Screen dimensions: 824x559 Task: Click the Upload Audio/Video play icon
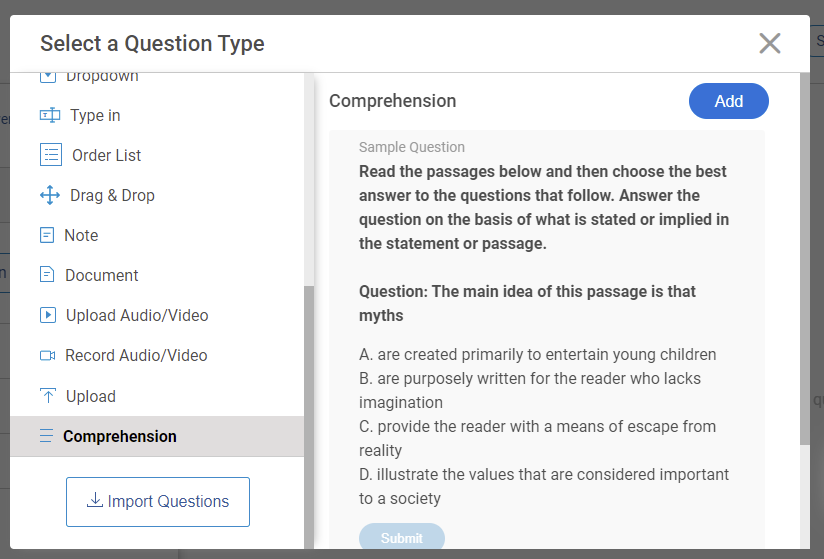point(47,315)
